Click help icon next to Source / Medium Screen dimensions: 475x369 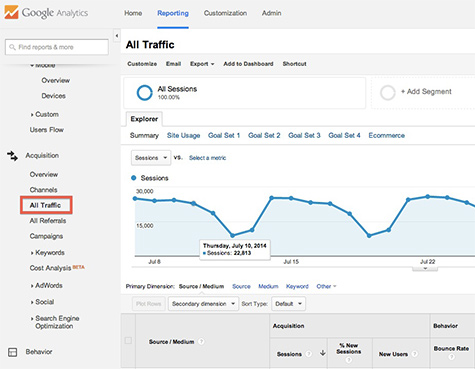point(201,342)
